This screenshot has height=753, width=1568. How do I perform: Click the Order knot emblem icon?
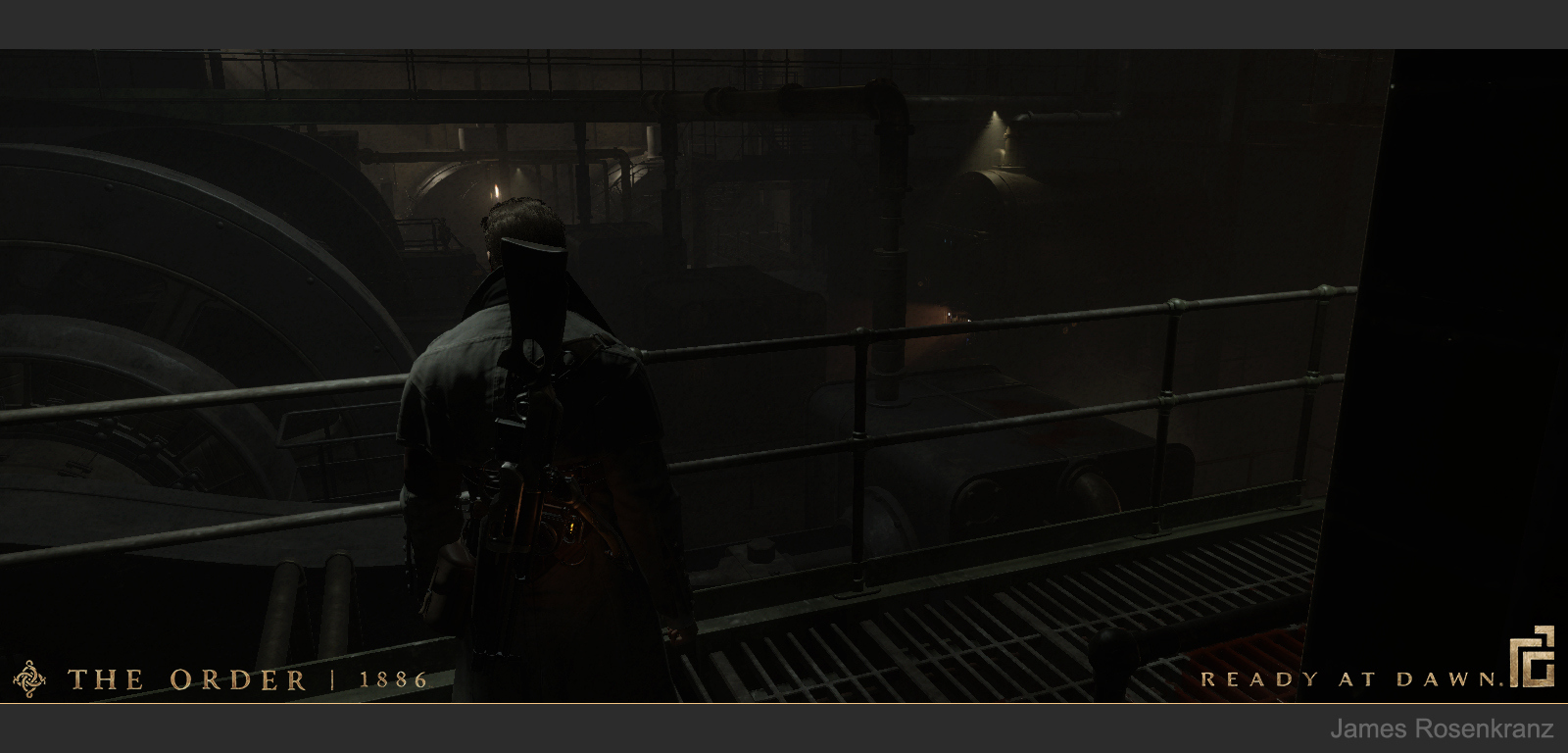29,678
